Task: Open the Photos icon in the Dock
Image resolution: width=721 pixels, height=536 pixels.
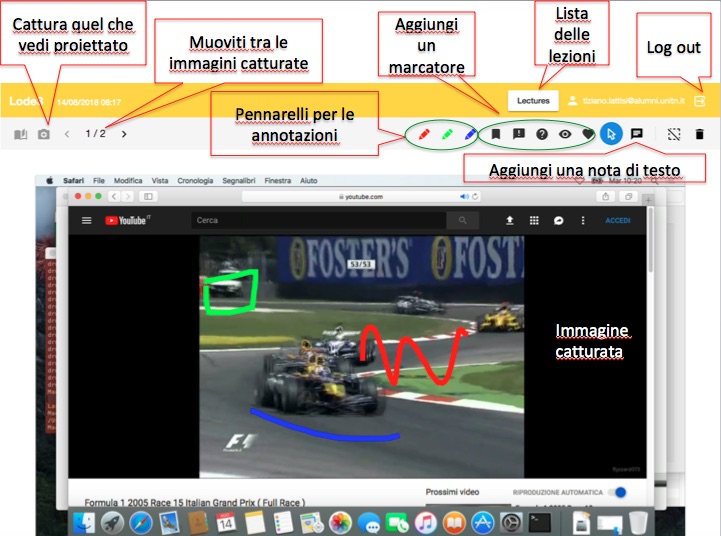Action: (340, 523)
